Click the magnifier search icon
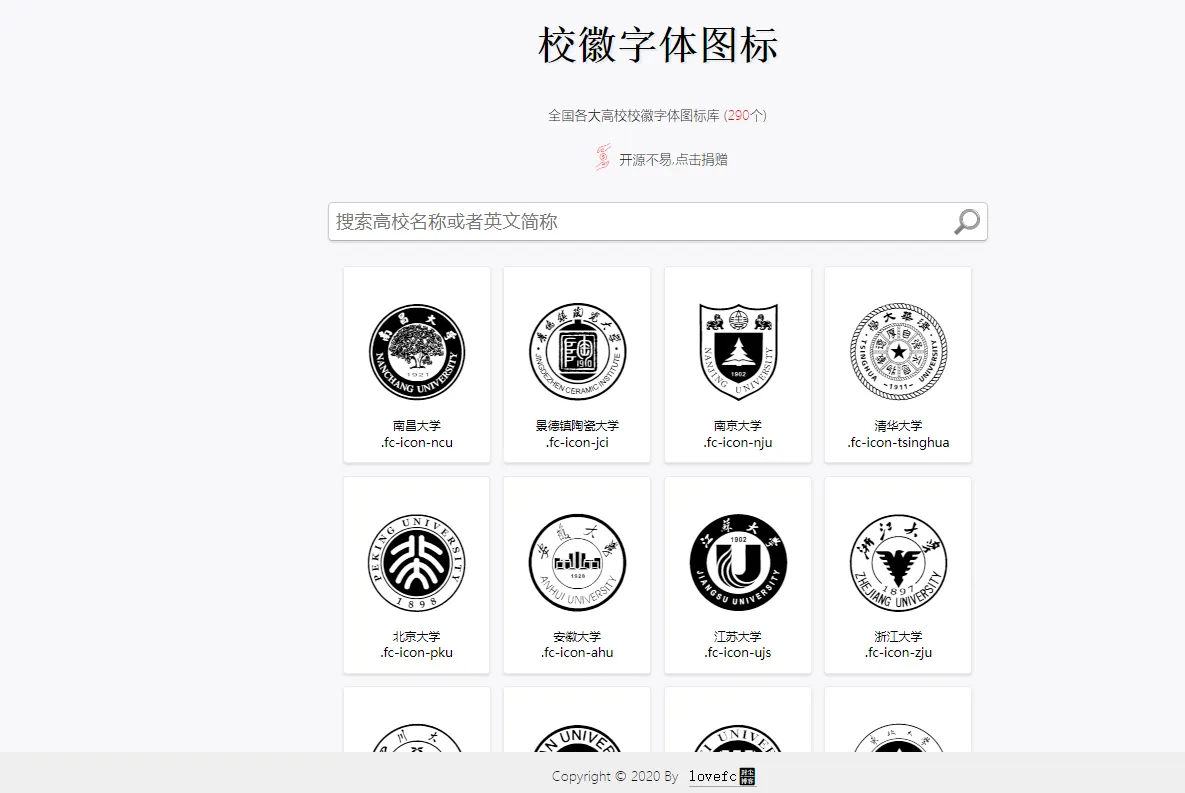The width and height of the screenshot is (1185, 793). click(x=967, y=221)
